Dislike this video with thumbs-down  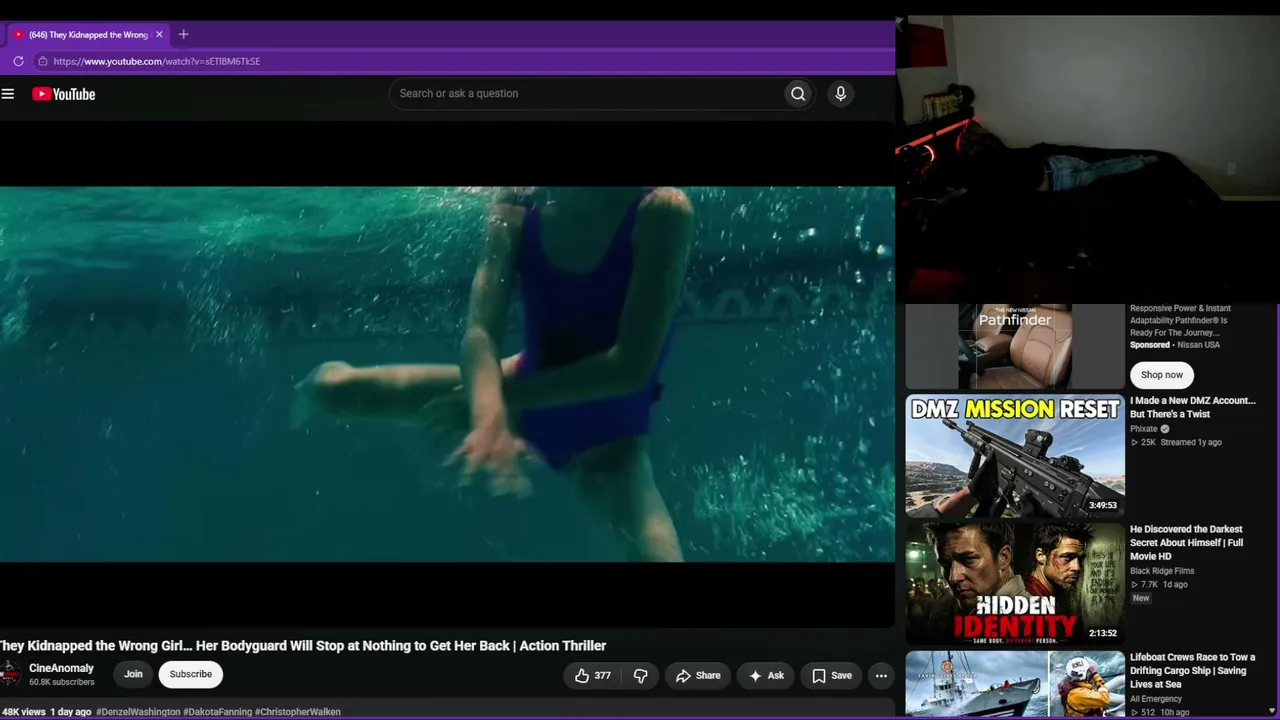(x=640, y=676)
